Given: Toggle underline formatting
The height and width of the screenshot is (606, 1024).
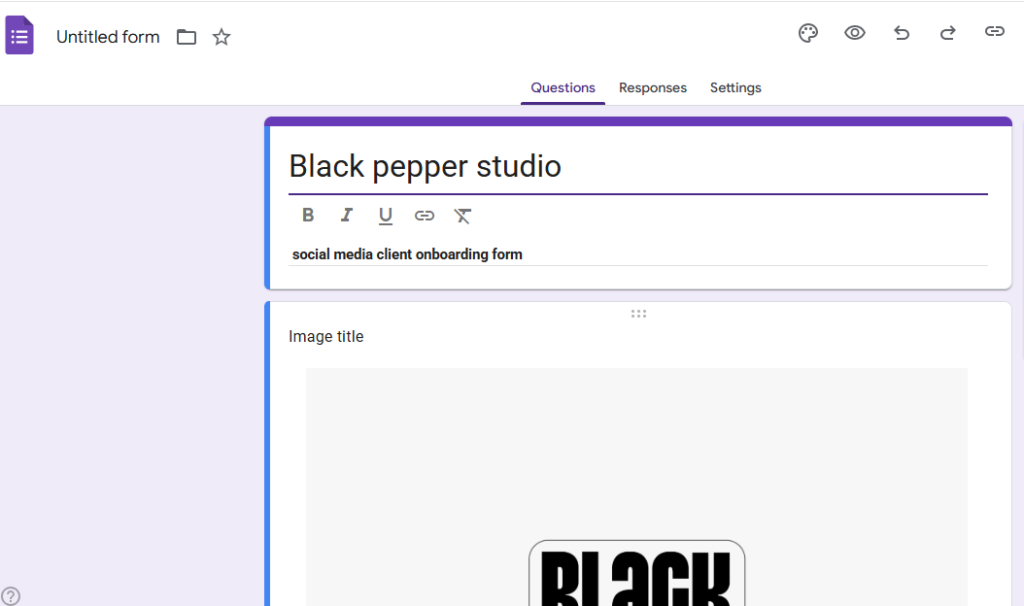Looking at the screenshot, I should click(385, 215).
